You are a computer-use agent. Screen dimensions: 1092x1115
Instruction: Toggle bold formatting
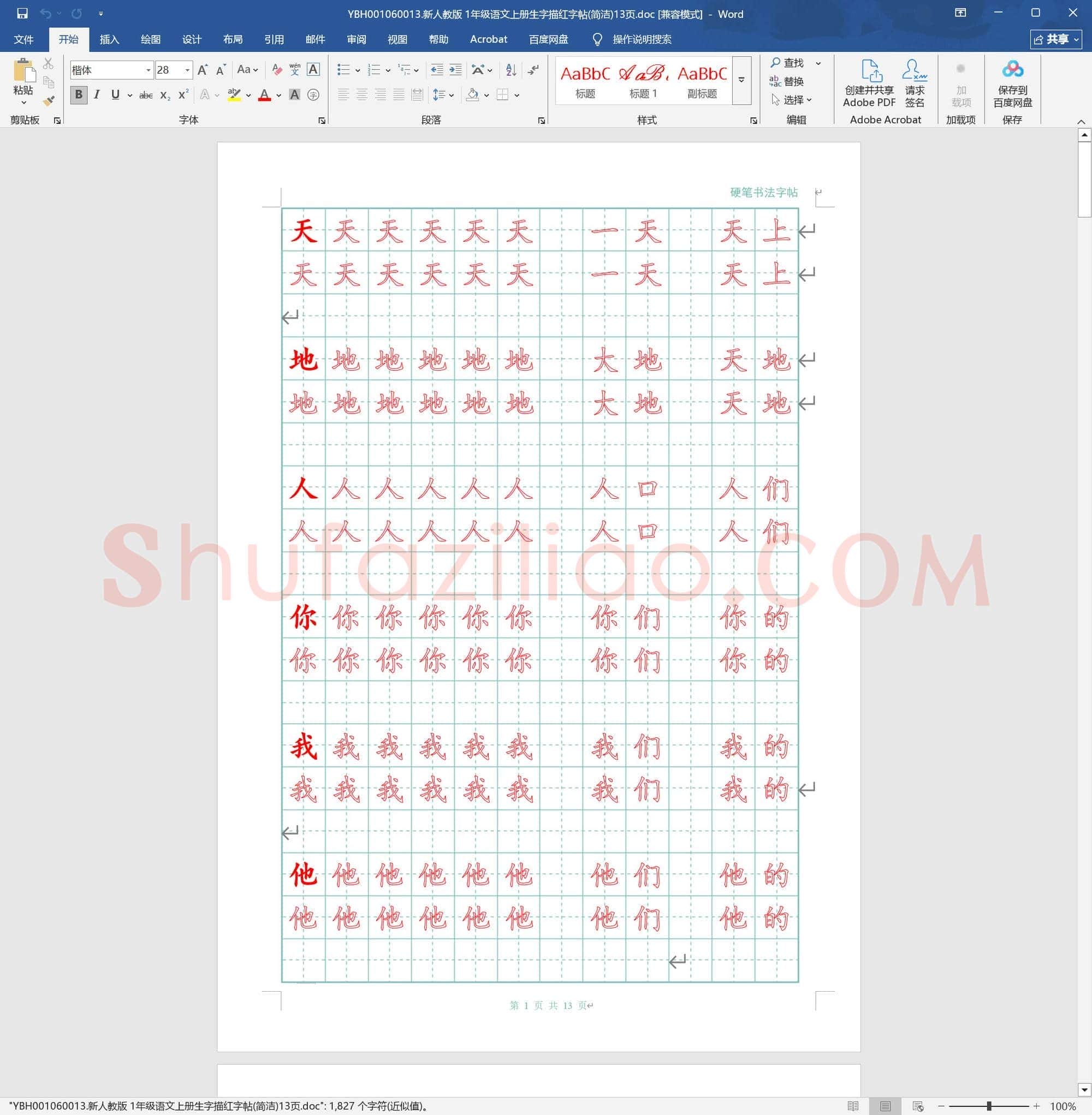[79, 95]
